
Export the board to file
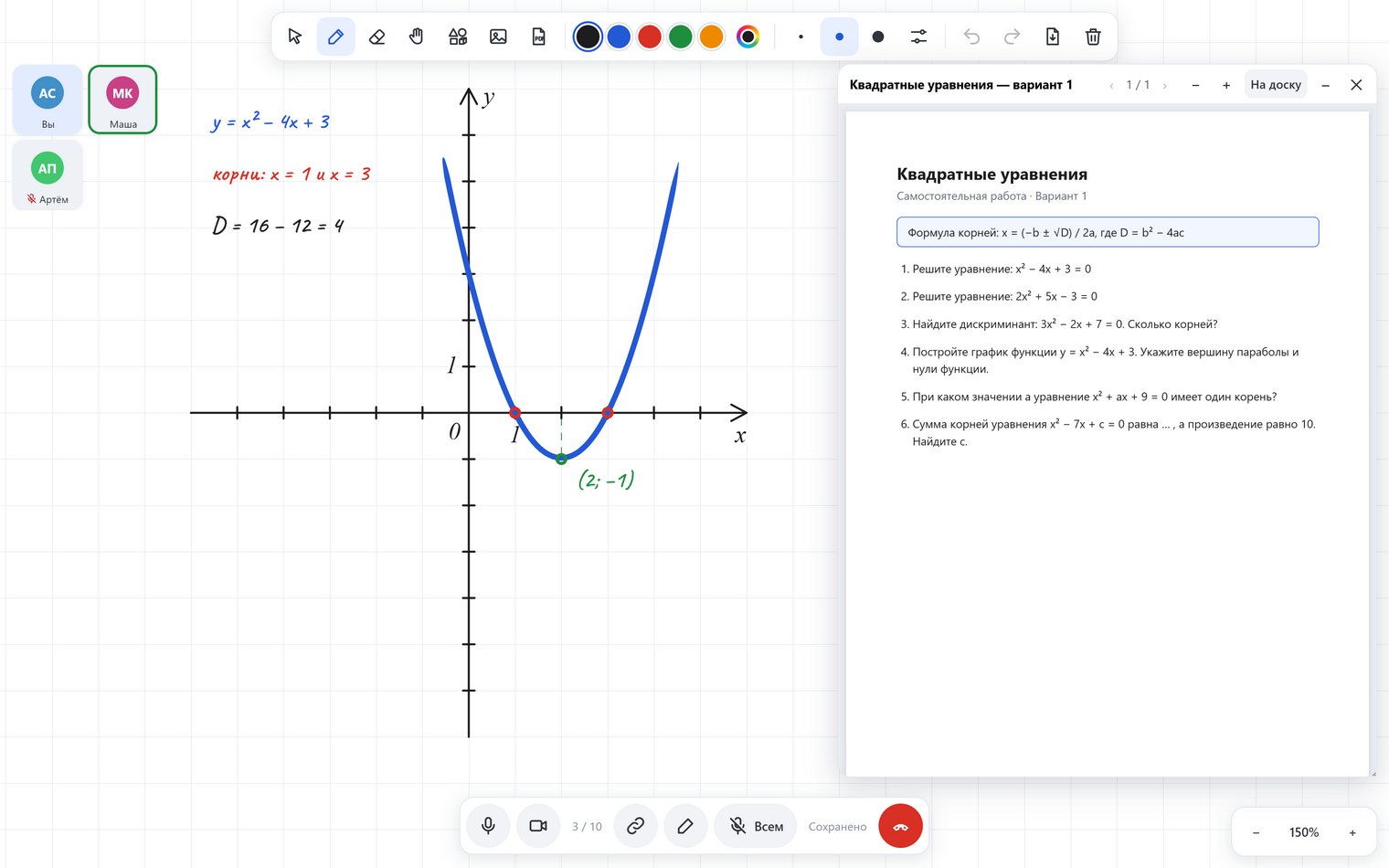[x=1053, y=37]
